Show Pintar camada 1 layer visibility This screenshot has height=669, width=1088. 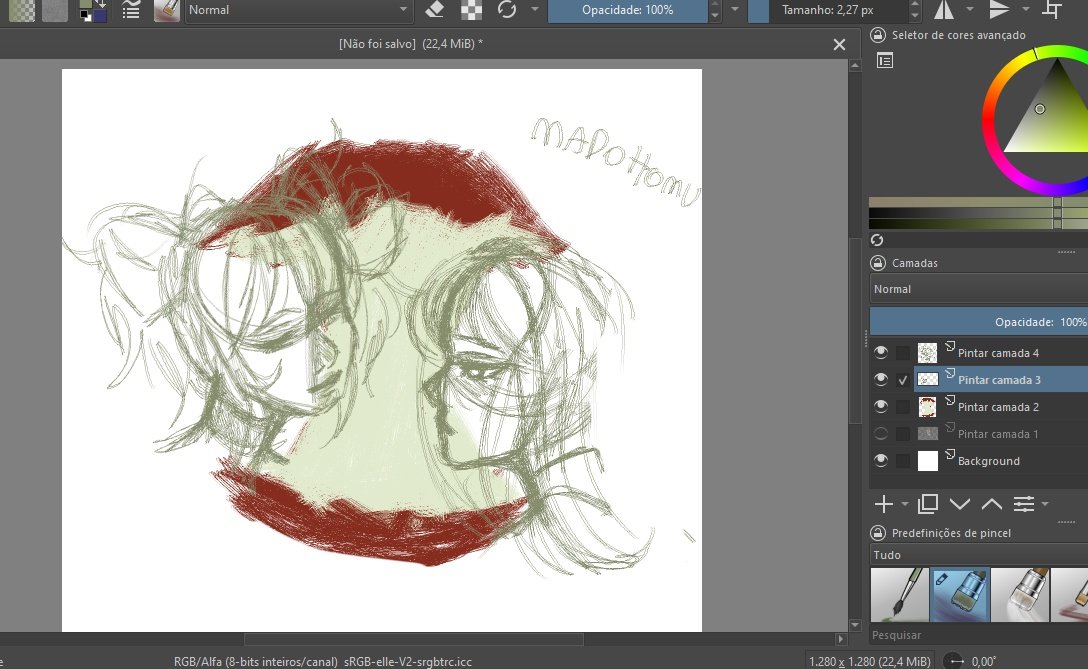[881, 434]
